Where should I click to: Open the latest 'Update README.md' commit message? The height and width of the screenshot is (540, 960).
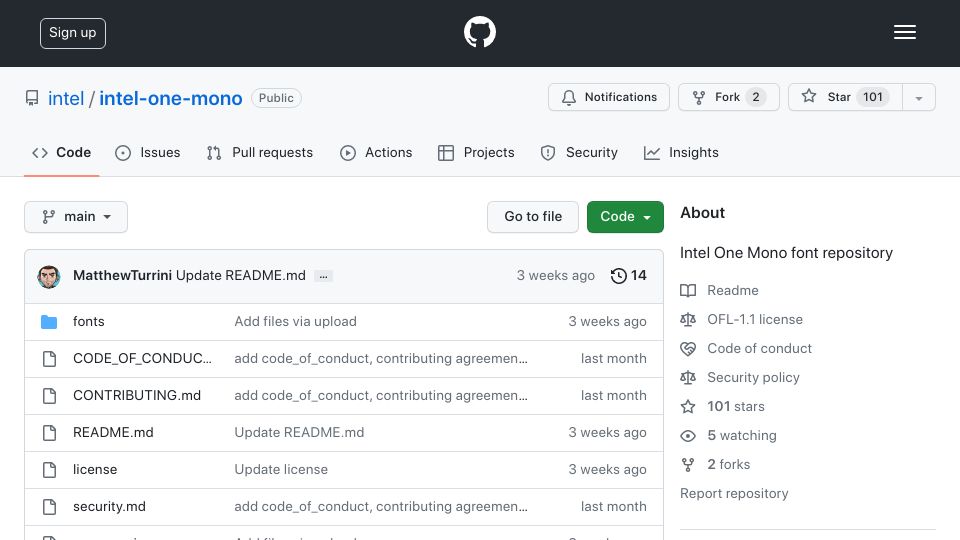(241, 276)
